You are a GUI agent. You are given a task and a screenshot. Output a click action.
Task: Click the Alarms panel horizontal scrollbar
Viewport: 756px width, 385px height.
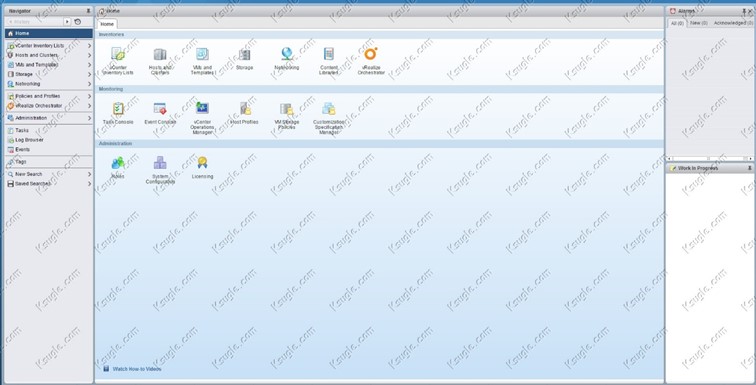click(x=709, y=159)
